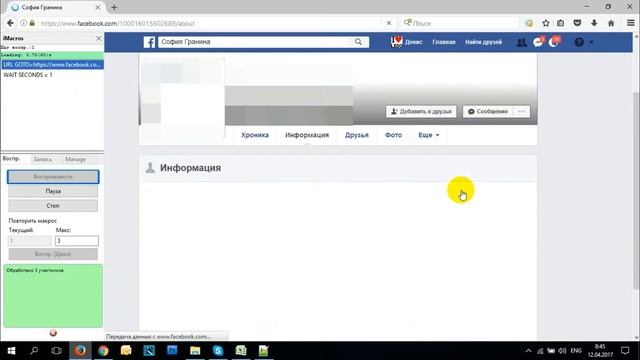Click the Стоп button in iMacros
This screenshot has height=360, width=640.
click(53, 206)
